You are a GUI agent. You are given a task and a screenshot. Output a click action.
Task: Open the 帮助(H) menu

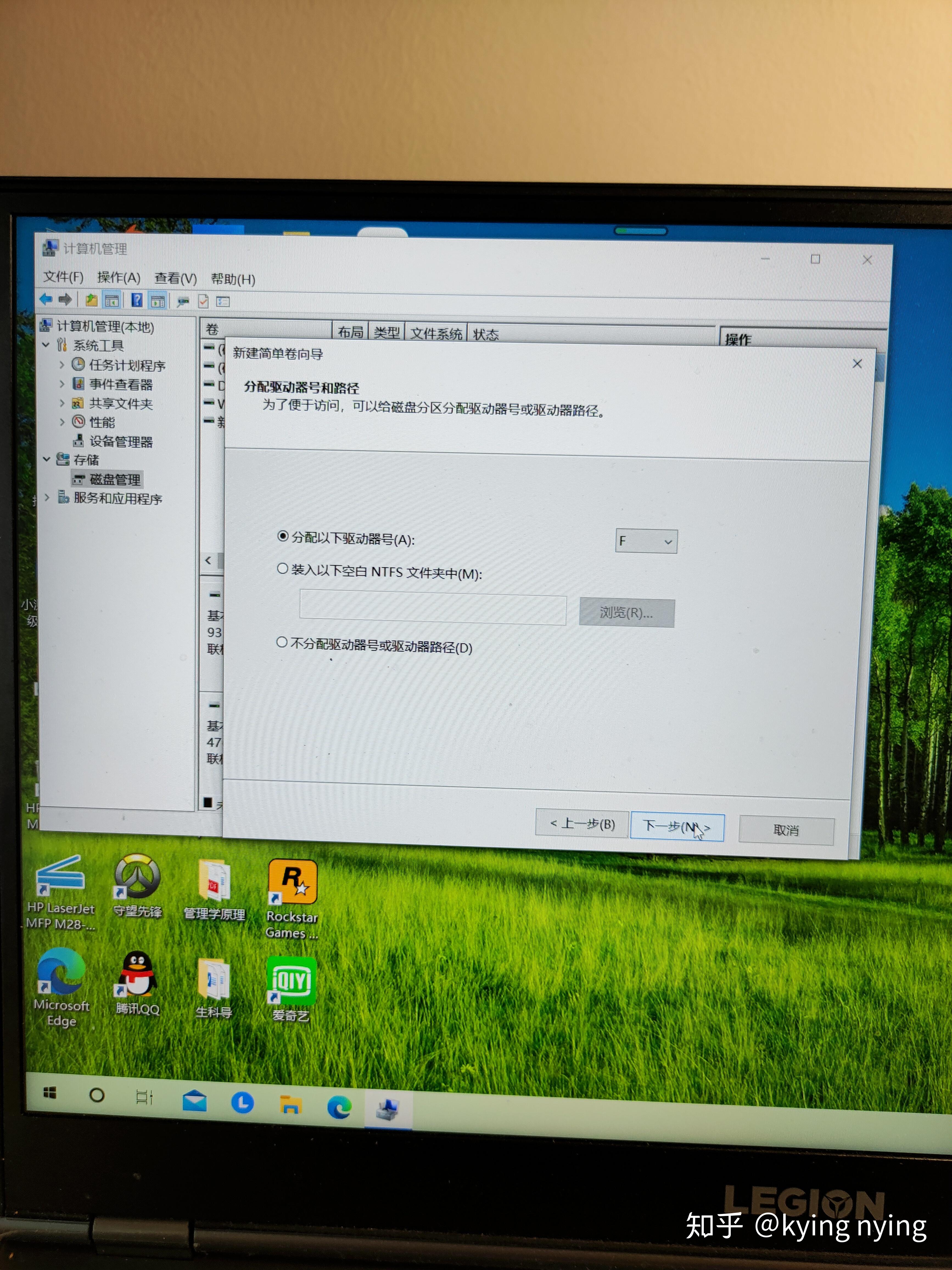click(233, 279)
